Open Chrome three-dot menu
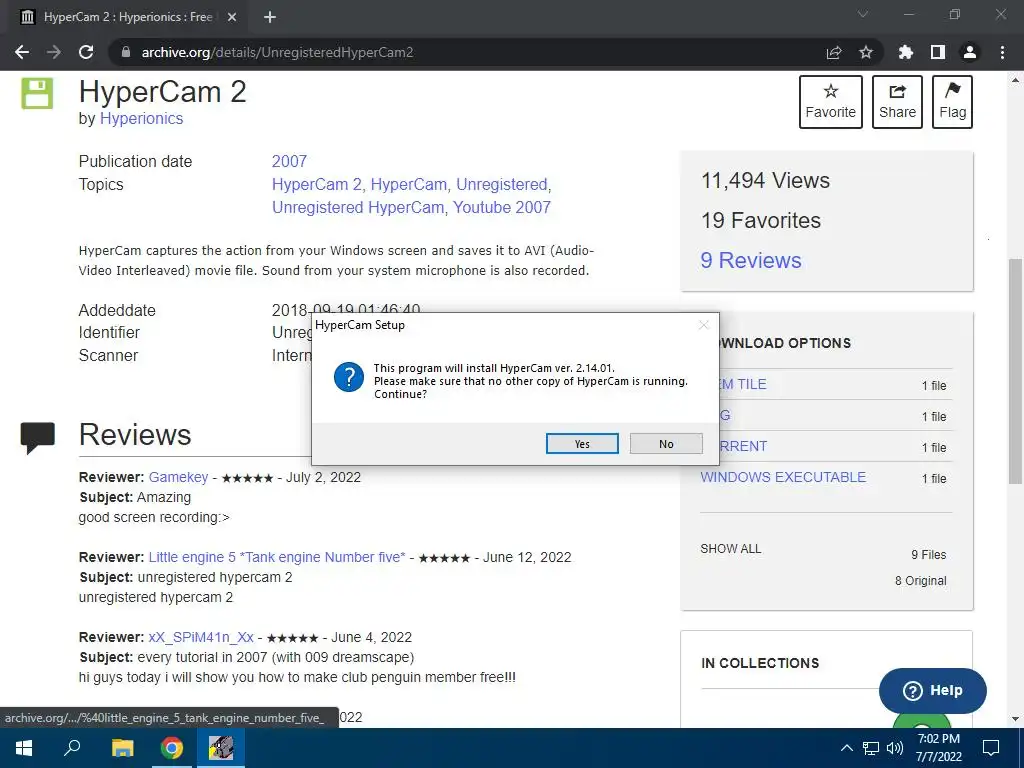 tap(1002, 52)
